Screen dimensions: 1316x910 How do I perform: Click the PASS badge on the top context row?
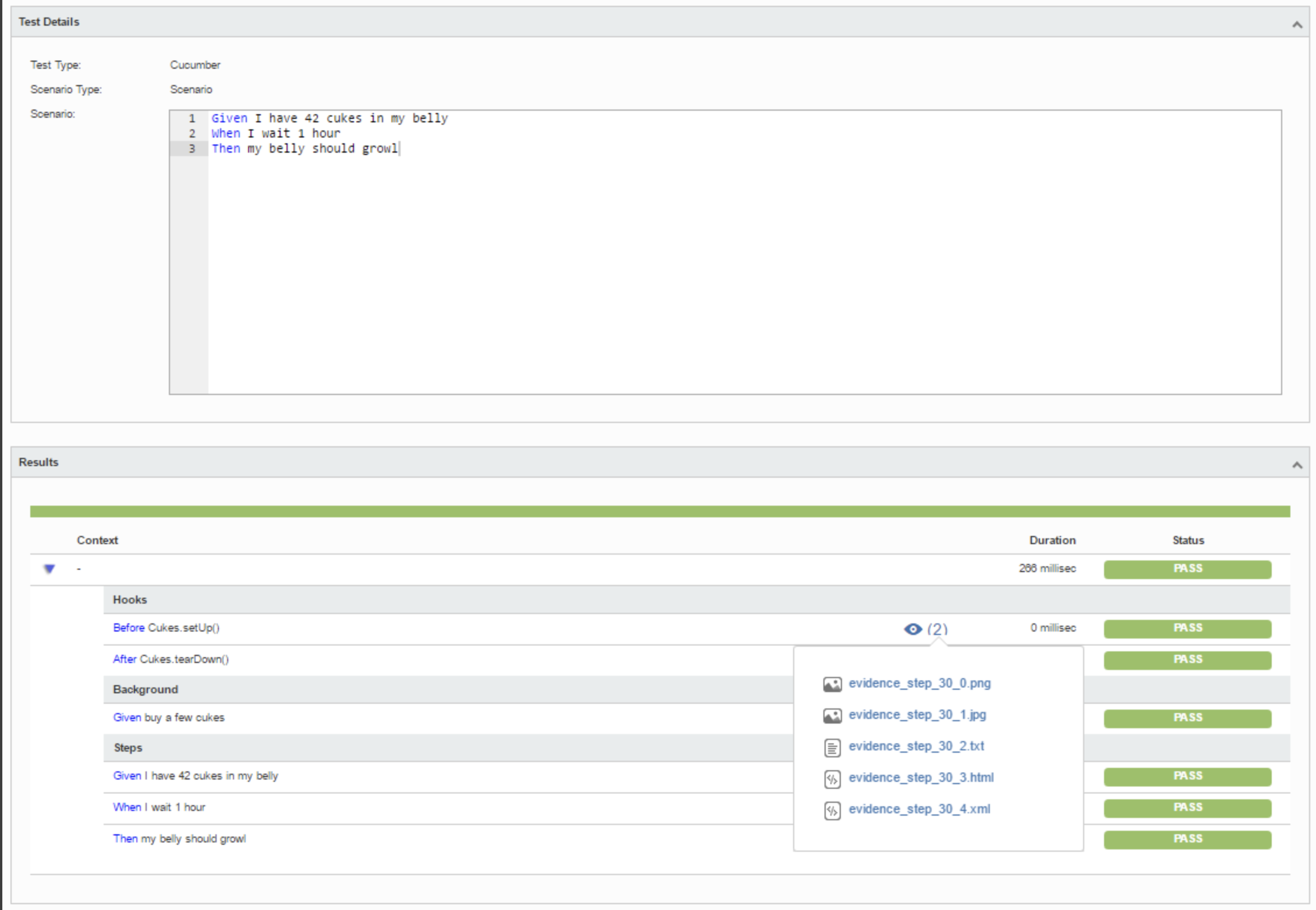[x=1187, y=569]
